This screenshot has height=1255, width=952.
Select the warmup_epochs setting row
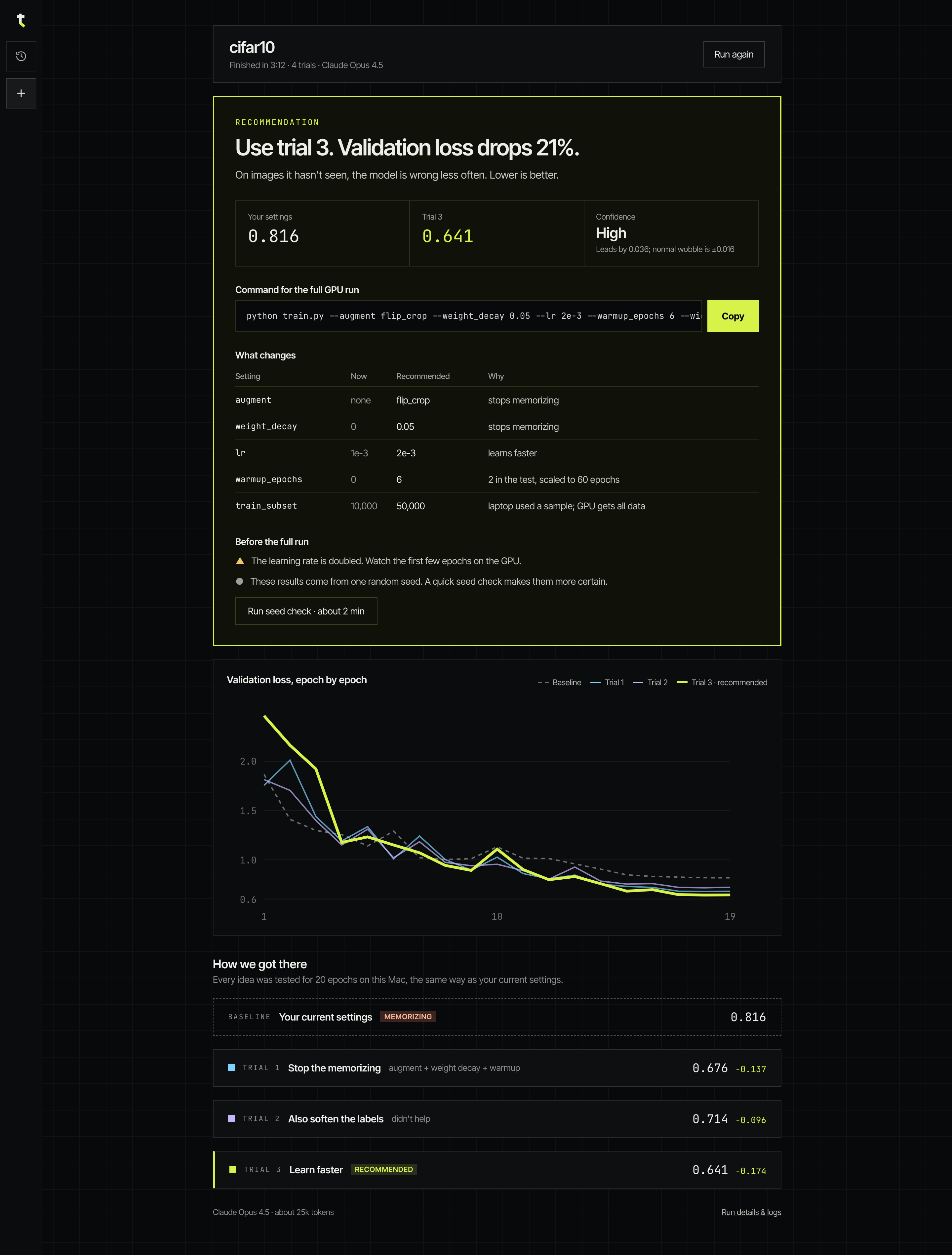pos(497,480)
